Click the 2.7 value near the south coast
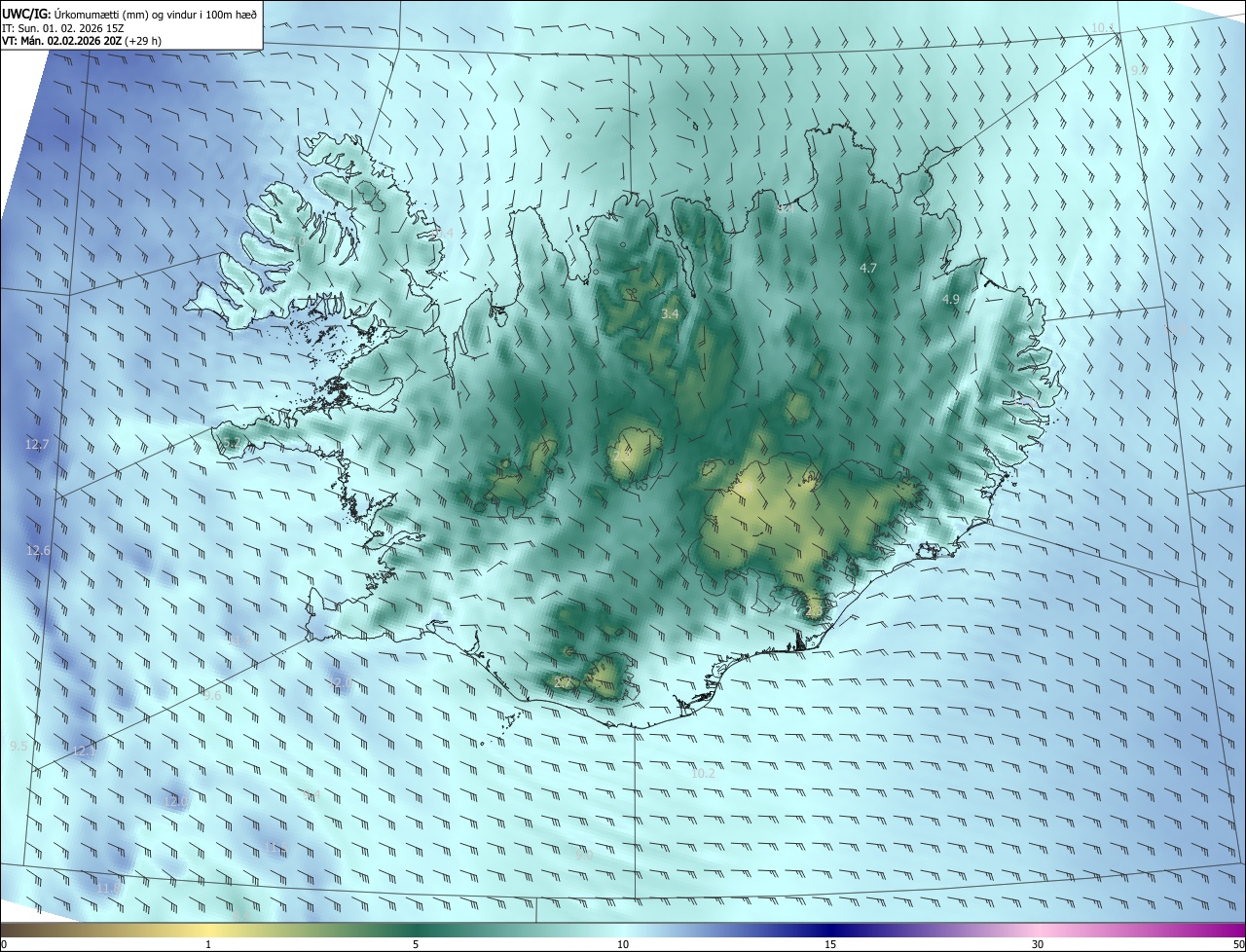Screen dimensions: 1246x952 point(562,683)
